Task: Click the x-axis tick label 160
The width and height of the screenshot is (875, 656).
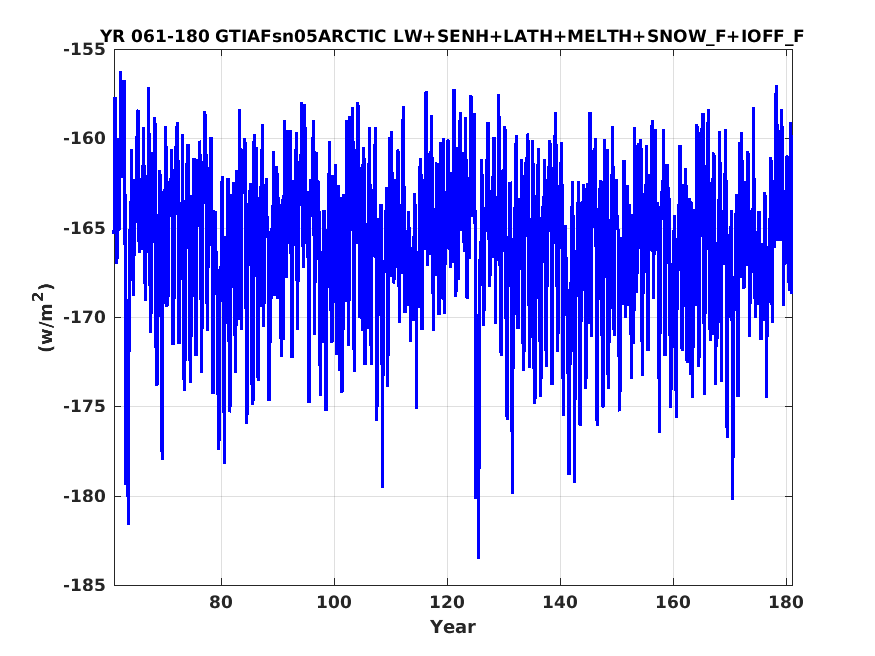Action: point(673,602)
